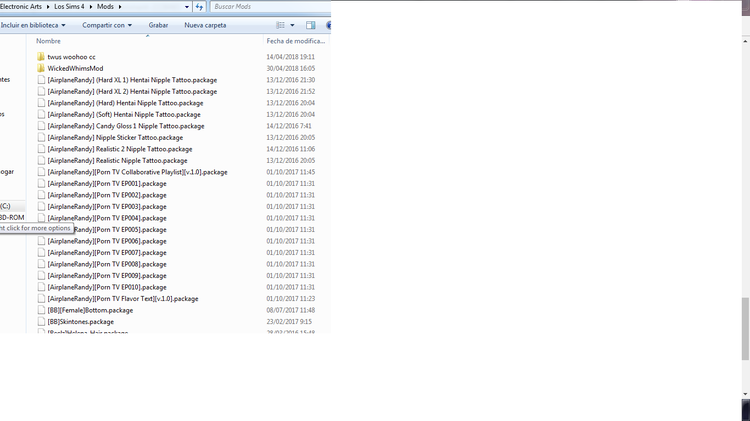
Task: Select the [BB]Skintones.package file name
Action: (x=80, y=322)
